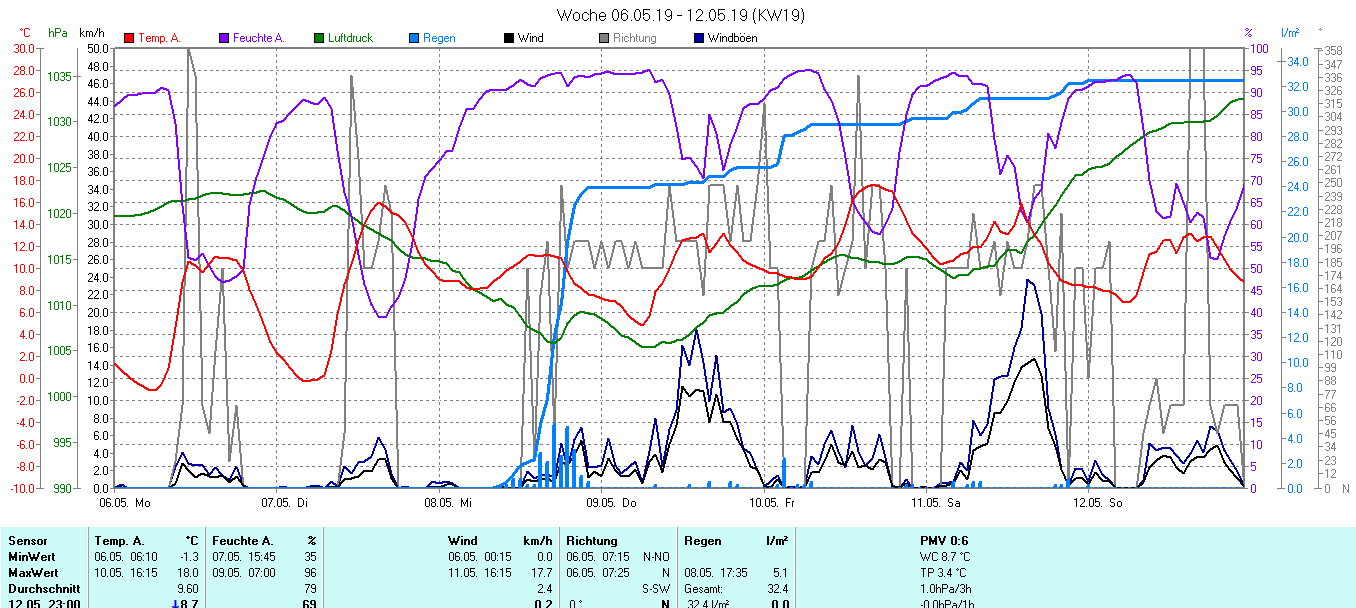Viewport: 1356px width, 608px height.
Task: Click the PMV 0:6 header
Action: tap(944, 541)
